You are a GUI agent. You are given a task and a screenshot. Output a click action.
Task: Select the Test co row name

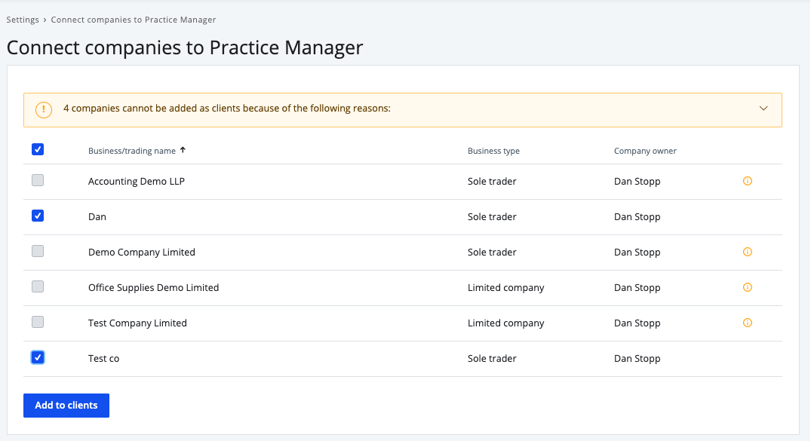(104, 358)
